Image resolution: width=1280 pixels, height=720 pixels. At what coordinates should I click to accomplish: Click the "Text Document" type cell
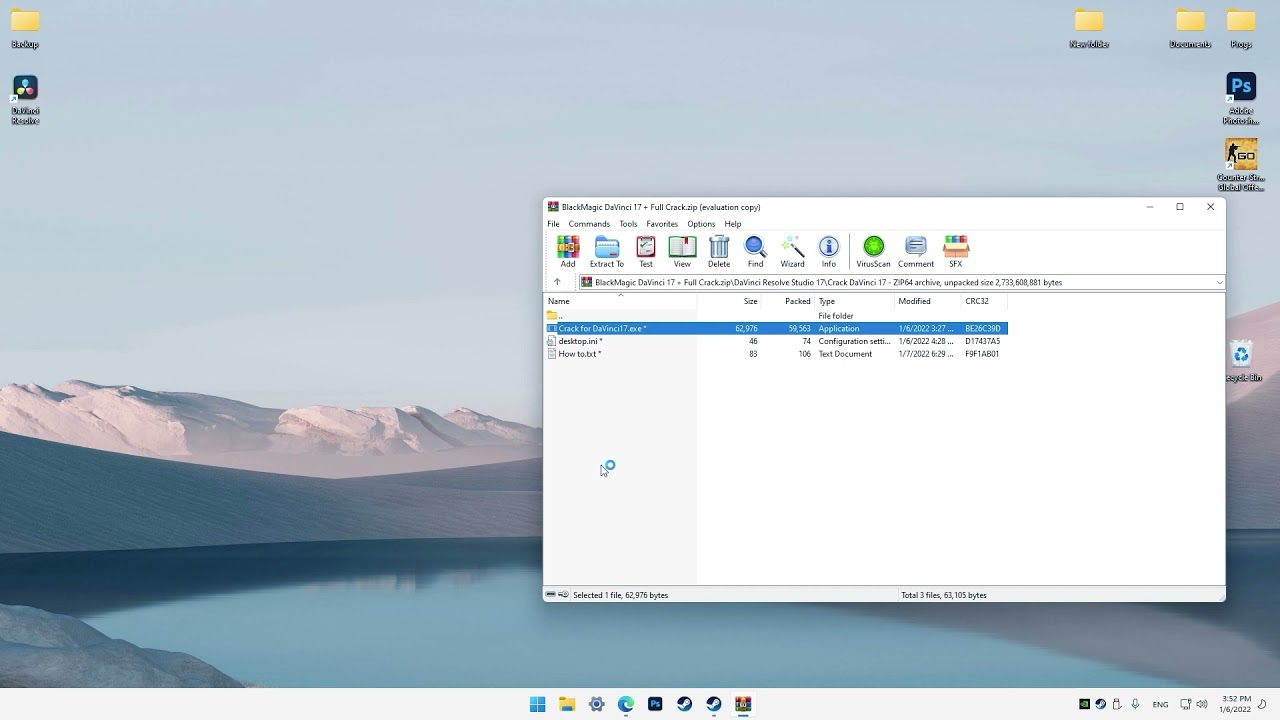(x=845, y=354)
